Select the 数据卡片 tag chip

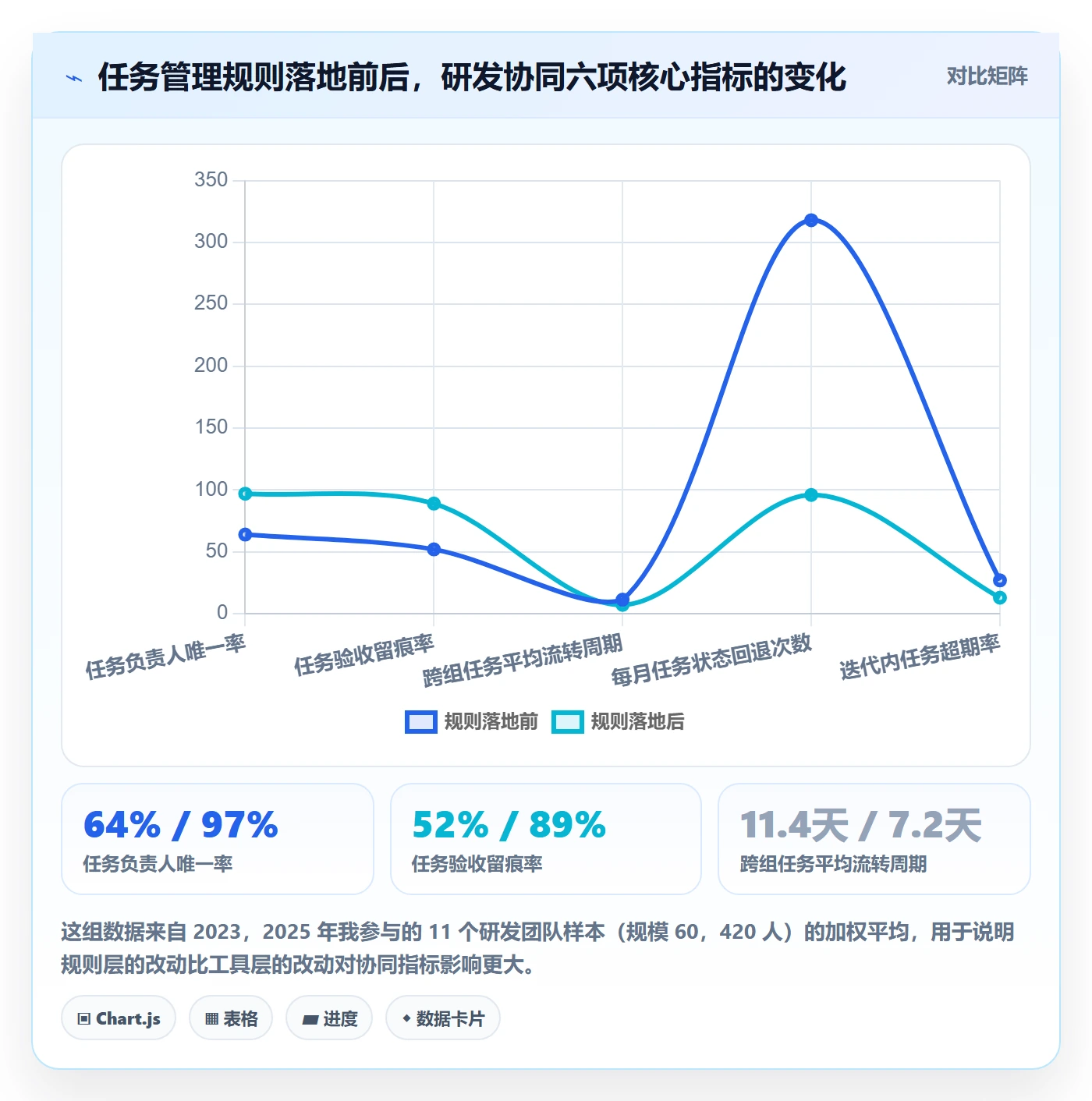tap(443, 1018)
